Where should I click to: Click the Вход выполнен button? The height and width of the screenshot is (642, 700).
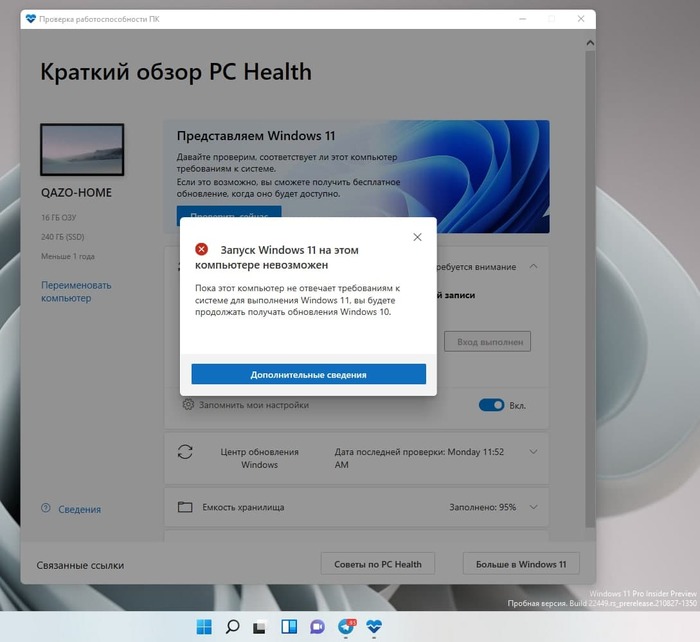pos(488,342)
